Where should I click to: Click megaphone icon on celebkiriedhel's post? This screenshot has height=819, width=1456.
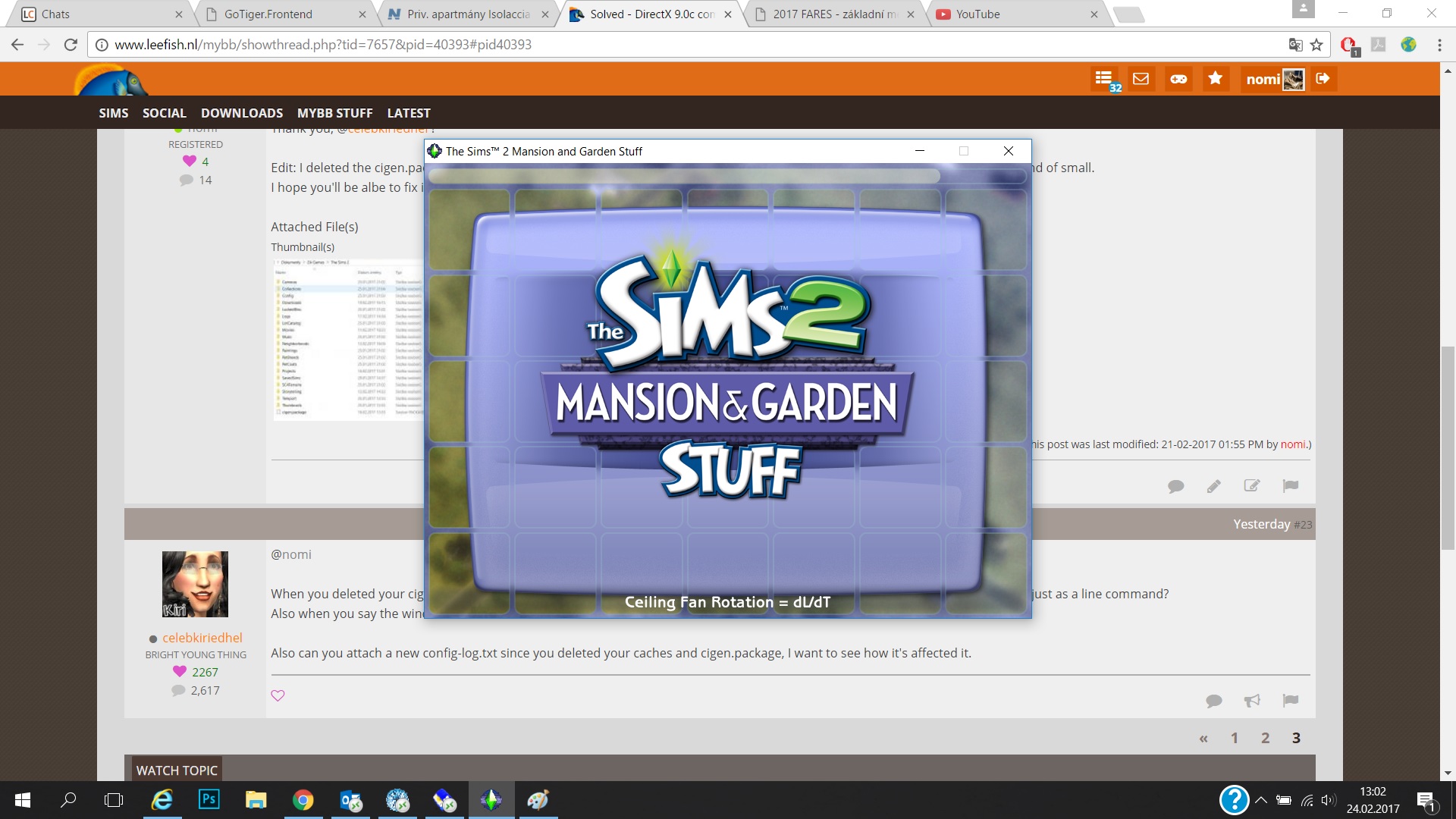point(1252,701)
